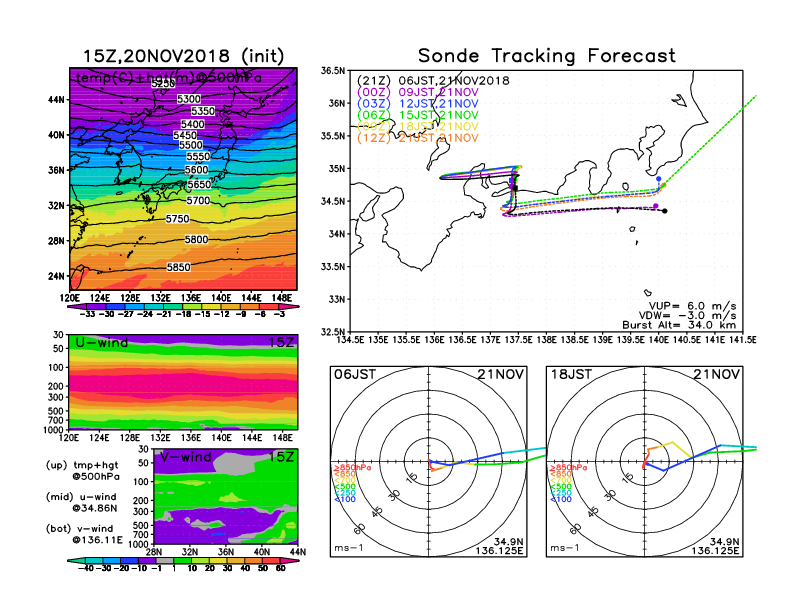792x612 pixels.
Task: Click the 5700 contour label
Action: coord(198,200)
